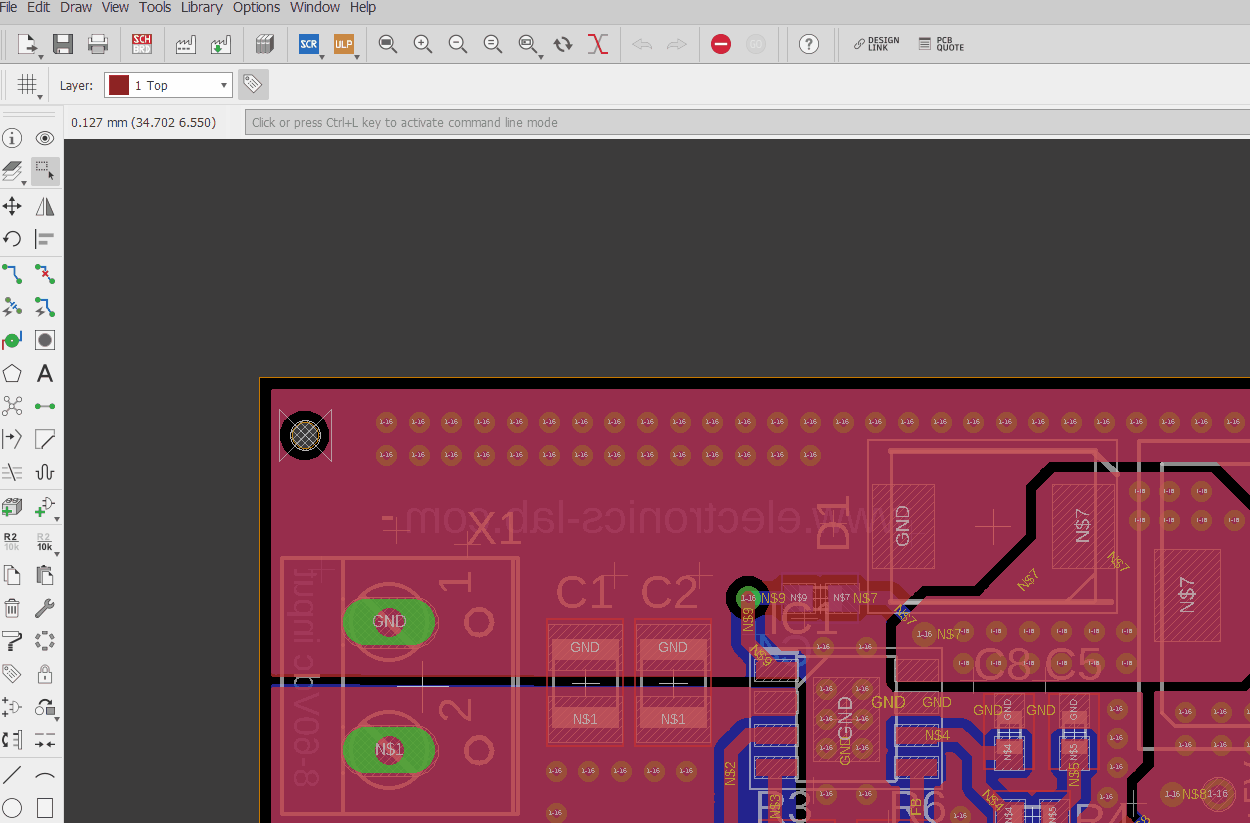Select the Circle drawing tool
Image resolution: width=1250 pixels, height=823 pixels.
pyautogui.click(x=12, y=808)
